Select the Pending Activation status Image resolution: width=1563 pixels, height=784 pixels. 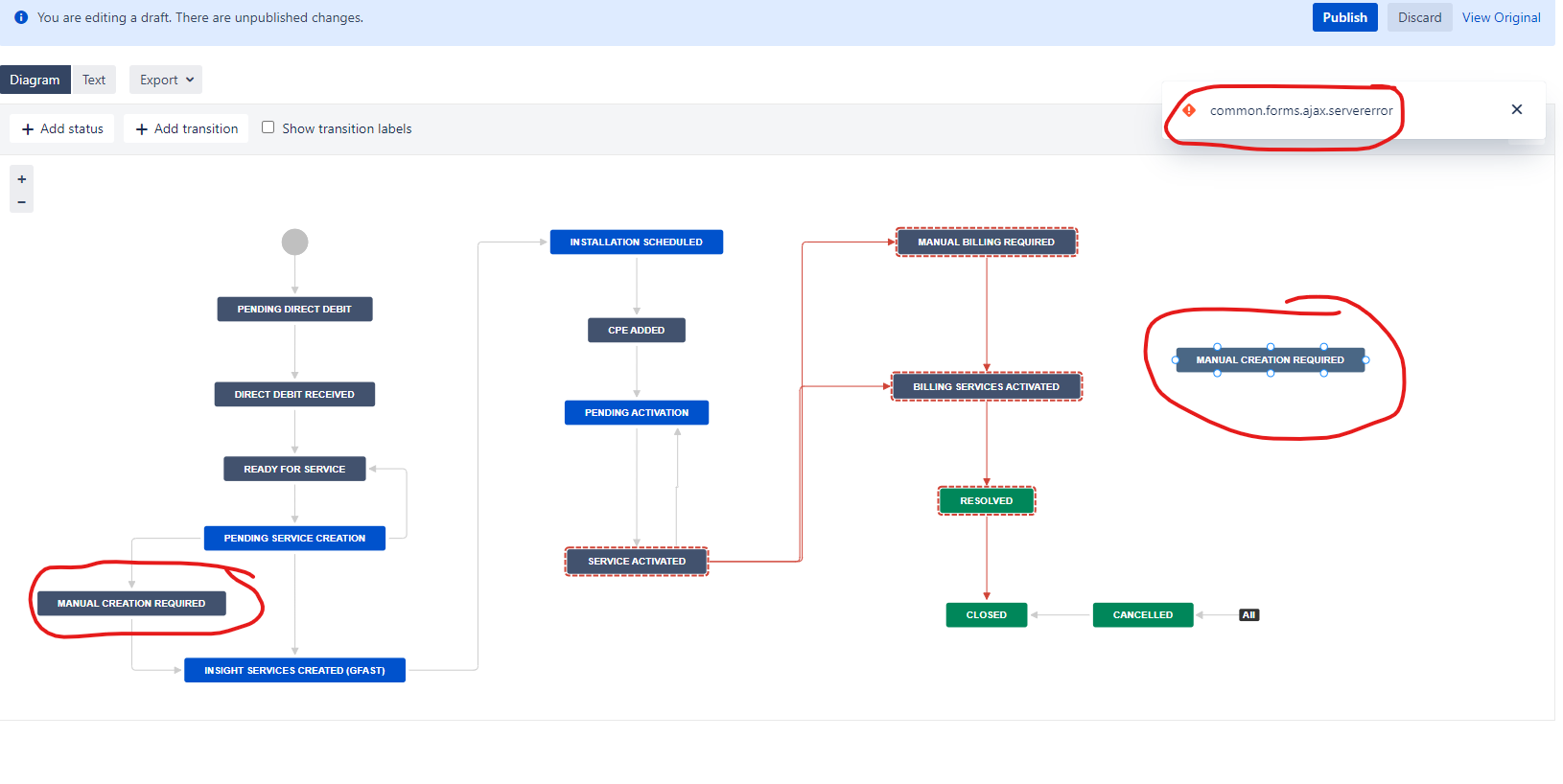point(637,412)
